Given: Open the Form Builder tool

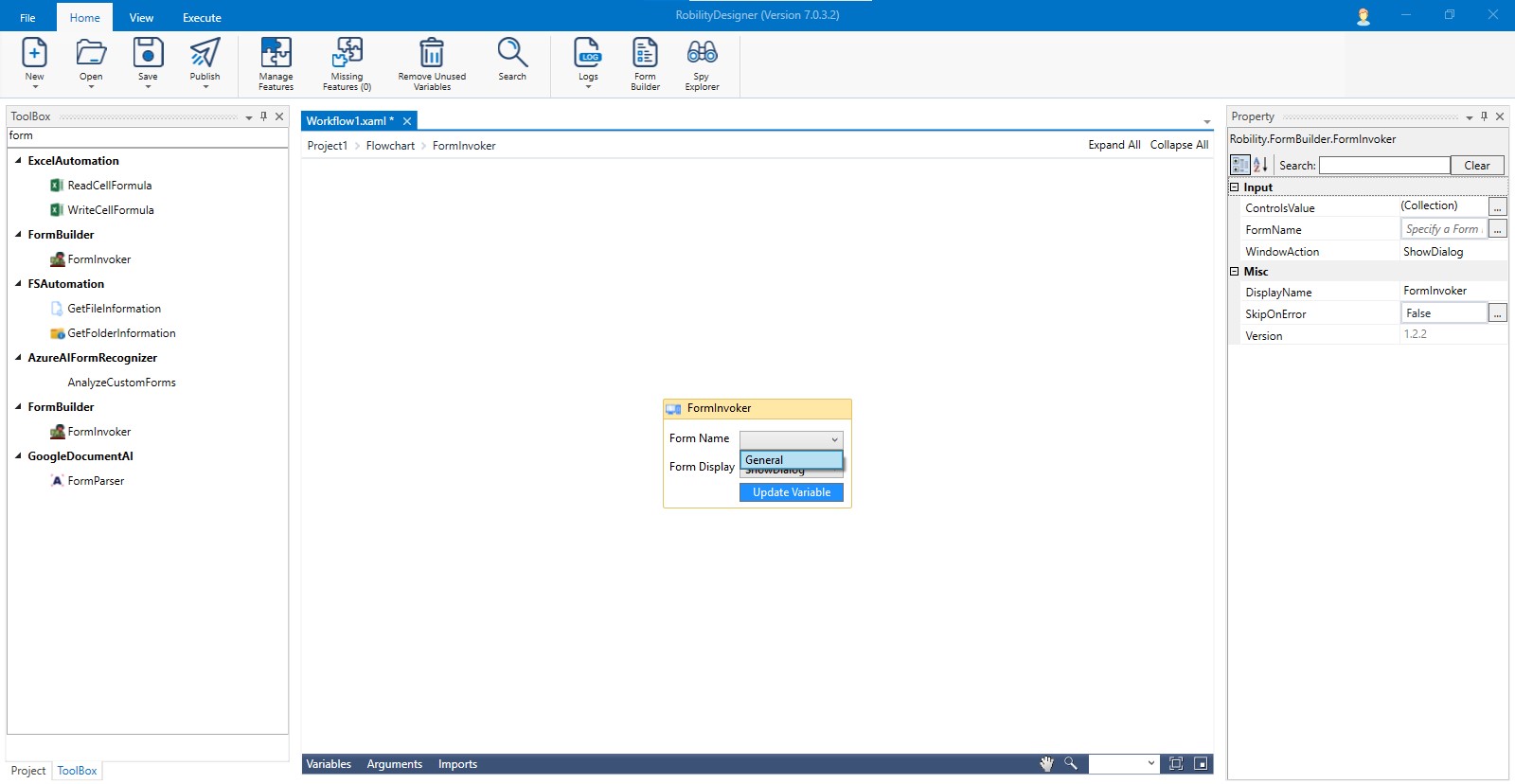Looking at the screenshot, I should [645, 54].
